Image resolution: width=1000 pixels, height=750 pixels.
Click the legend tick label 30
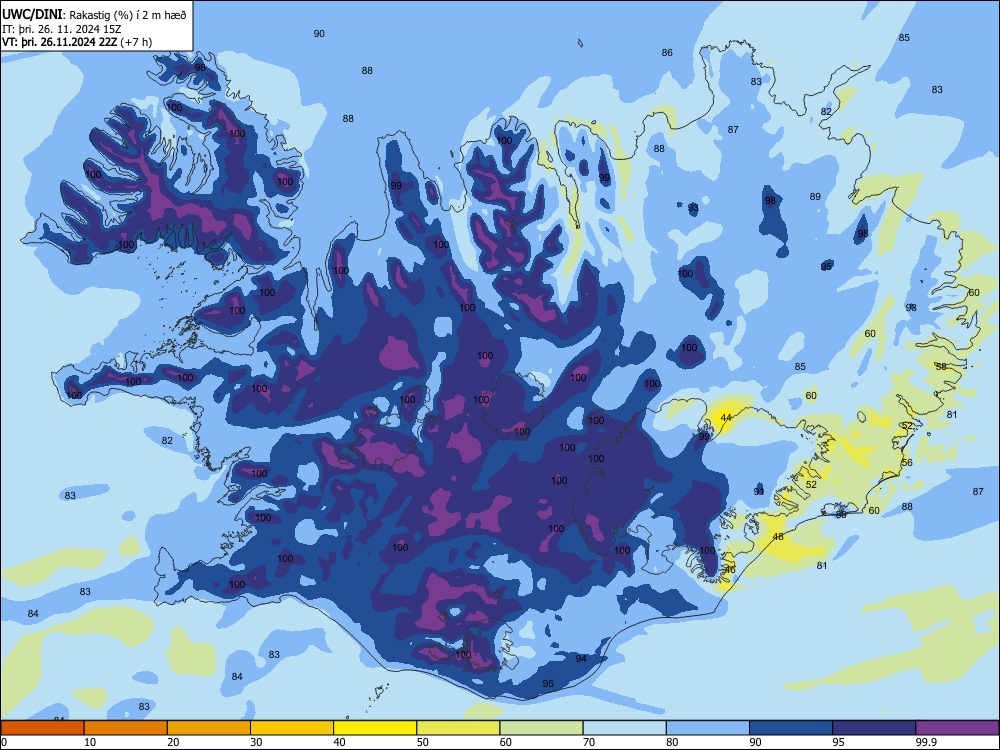(x=256, y=742)
